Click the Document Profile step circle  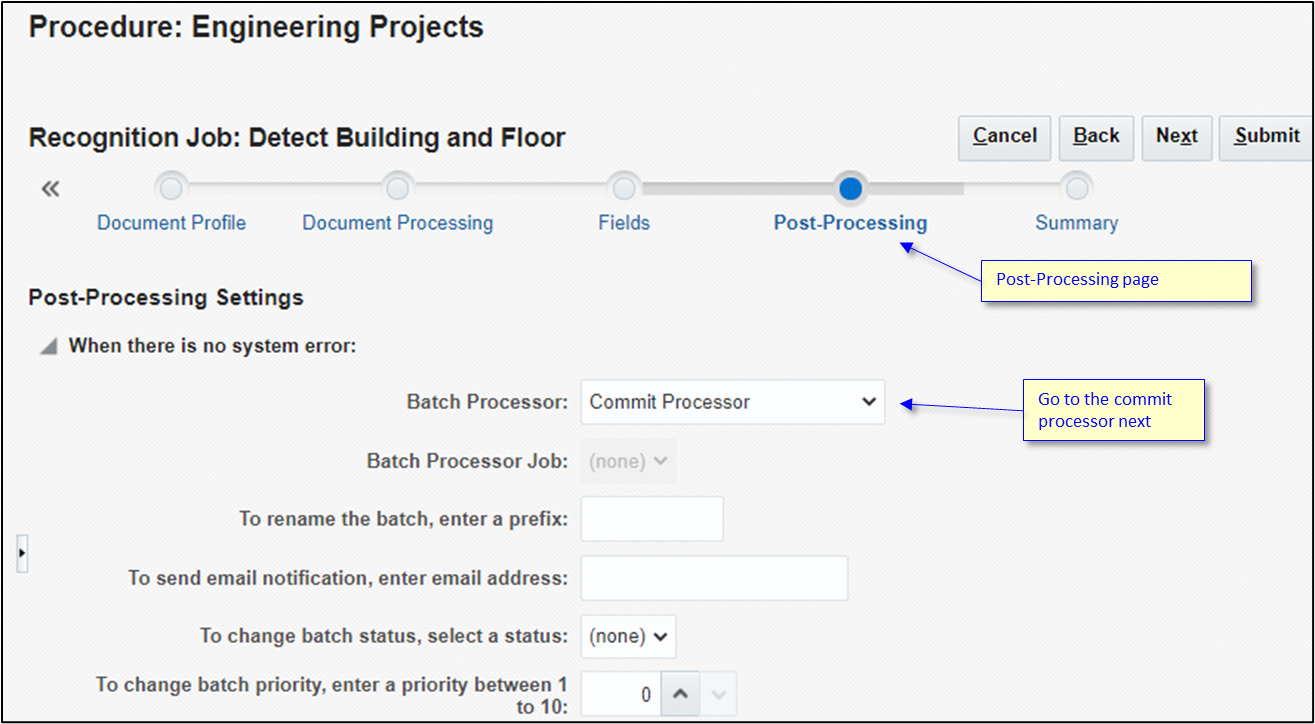point(171,188)
